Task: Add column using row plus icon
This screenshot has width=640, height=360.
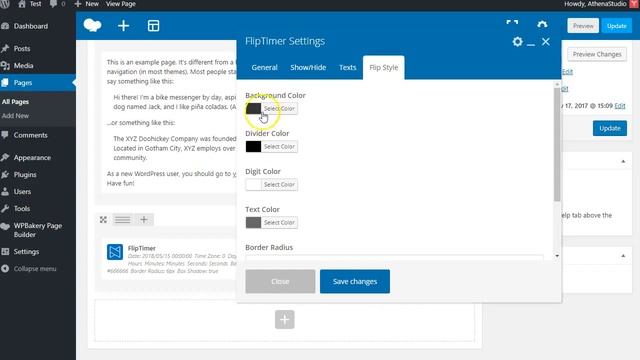Action: pos(144,220)
